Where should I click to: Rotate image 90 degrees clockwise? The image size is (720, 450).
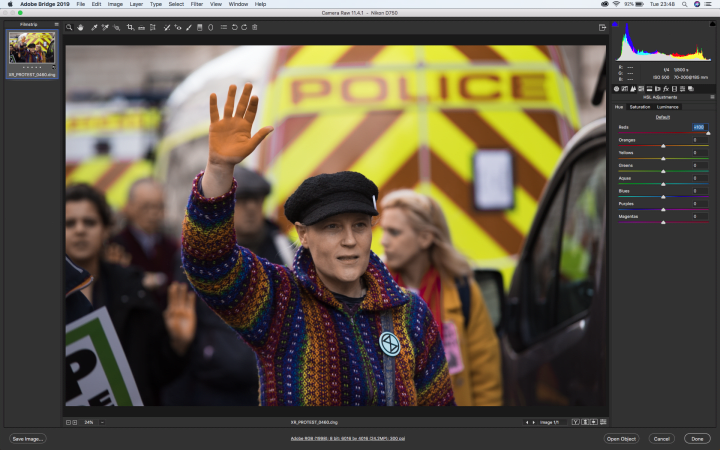tap(244, 28)
